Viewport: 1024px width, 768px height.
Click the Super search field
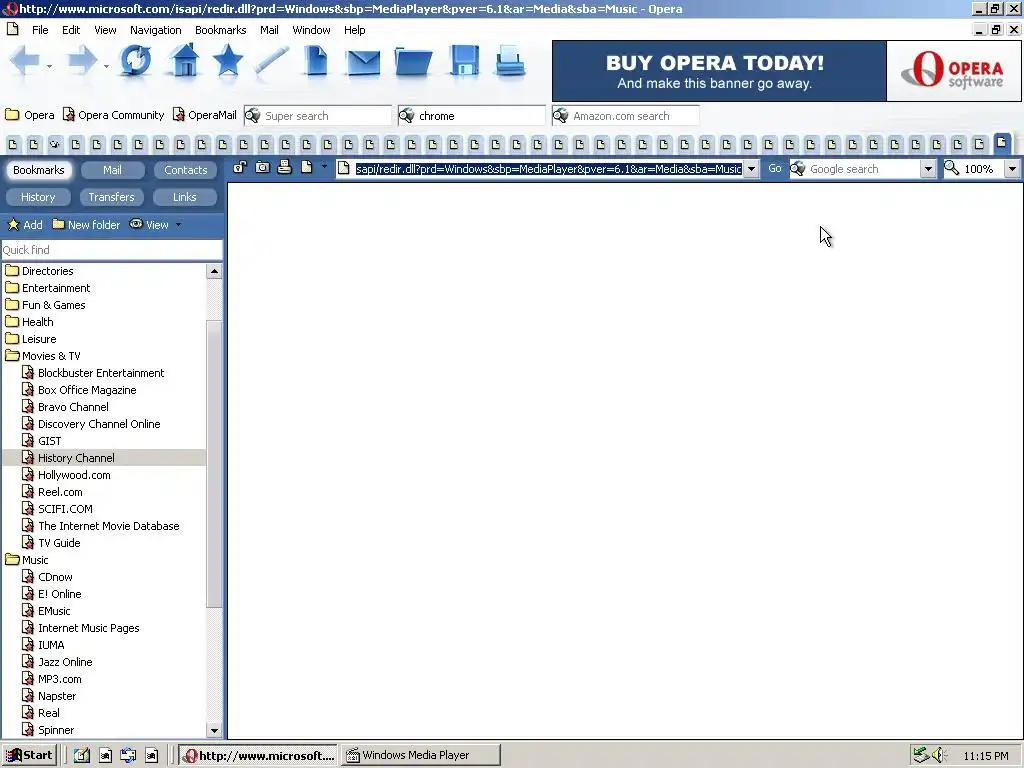318,116
